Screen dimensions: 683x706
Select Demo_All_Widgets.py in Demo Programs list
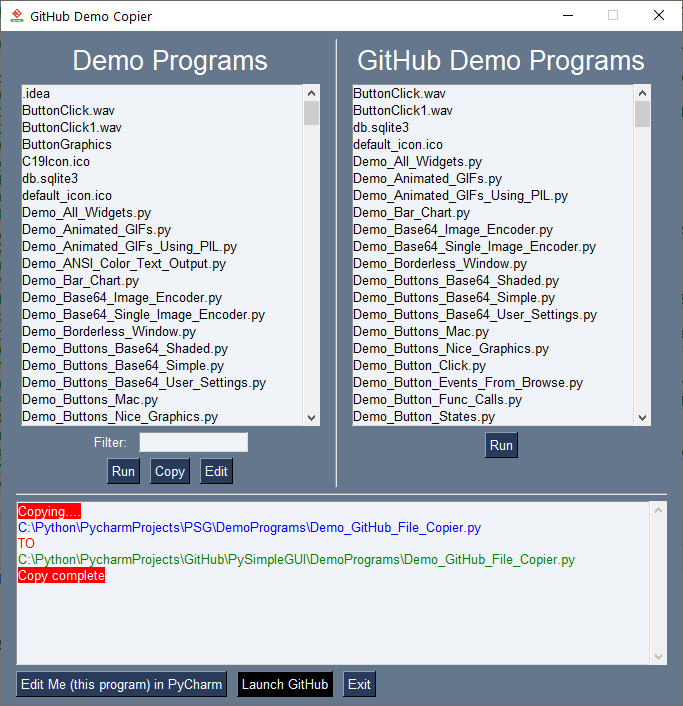163,213
